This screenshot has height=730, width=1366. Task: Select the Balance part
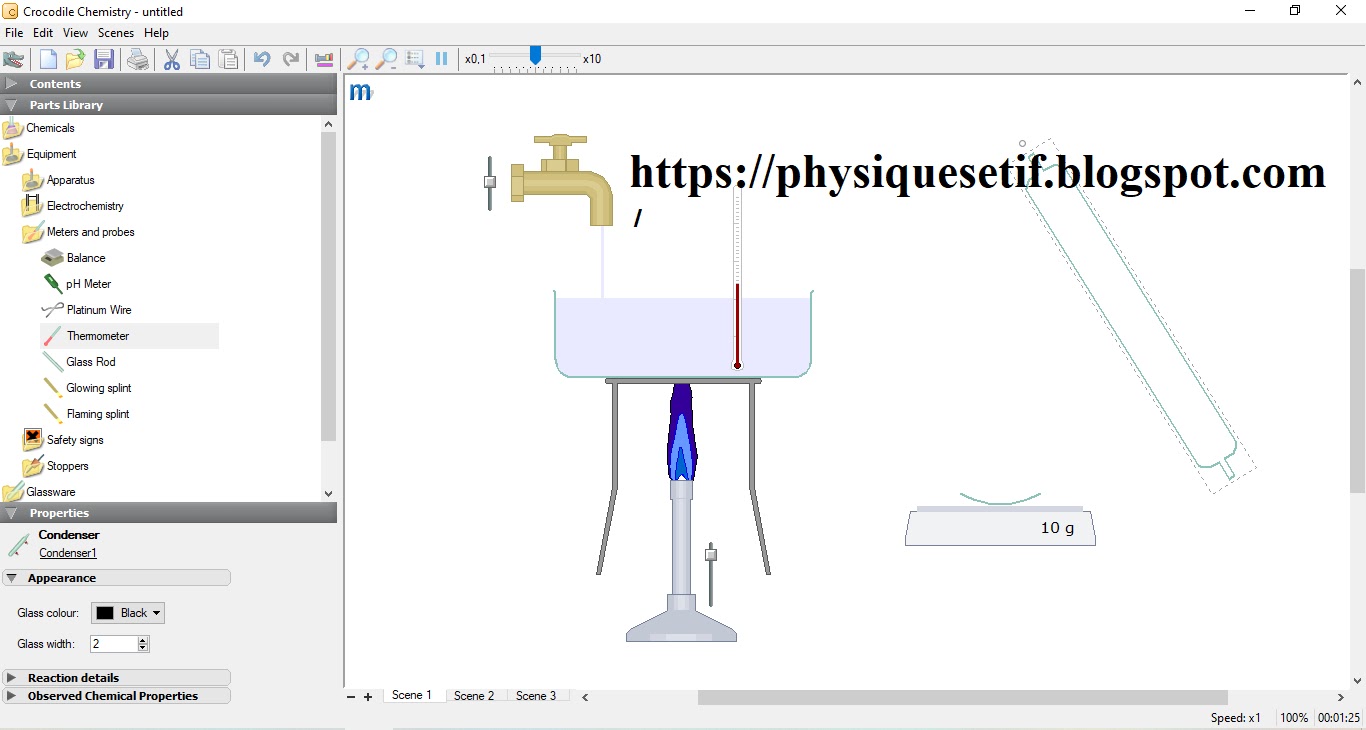point(74,258)
